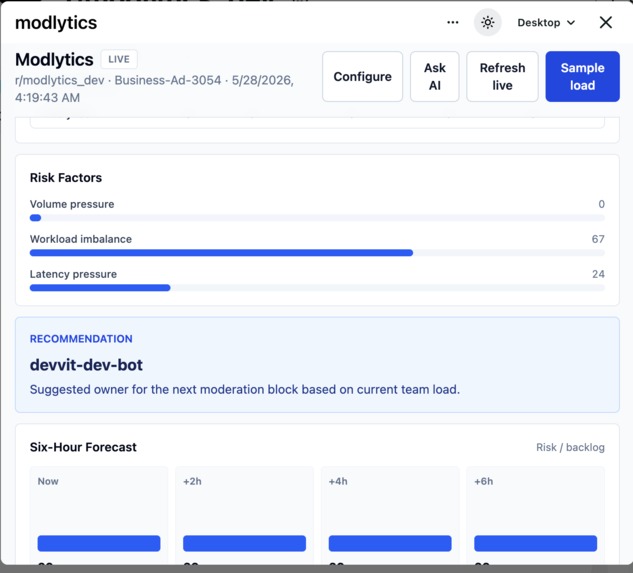Click the Risk Factors heading
The width and height of the screenshot is (633, 573).
tap(66, 178)
